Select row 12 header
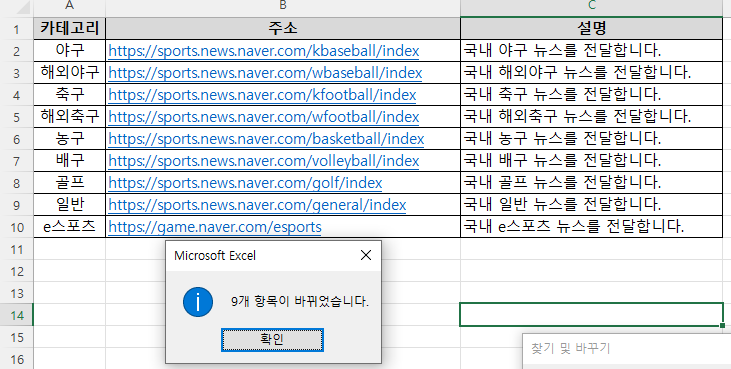This screenshot has height=369, width=731. pos(16,271)
